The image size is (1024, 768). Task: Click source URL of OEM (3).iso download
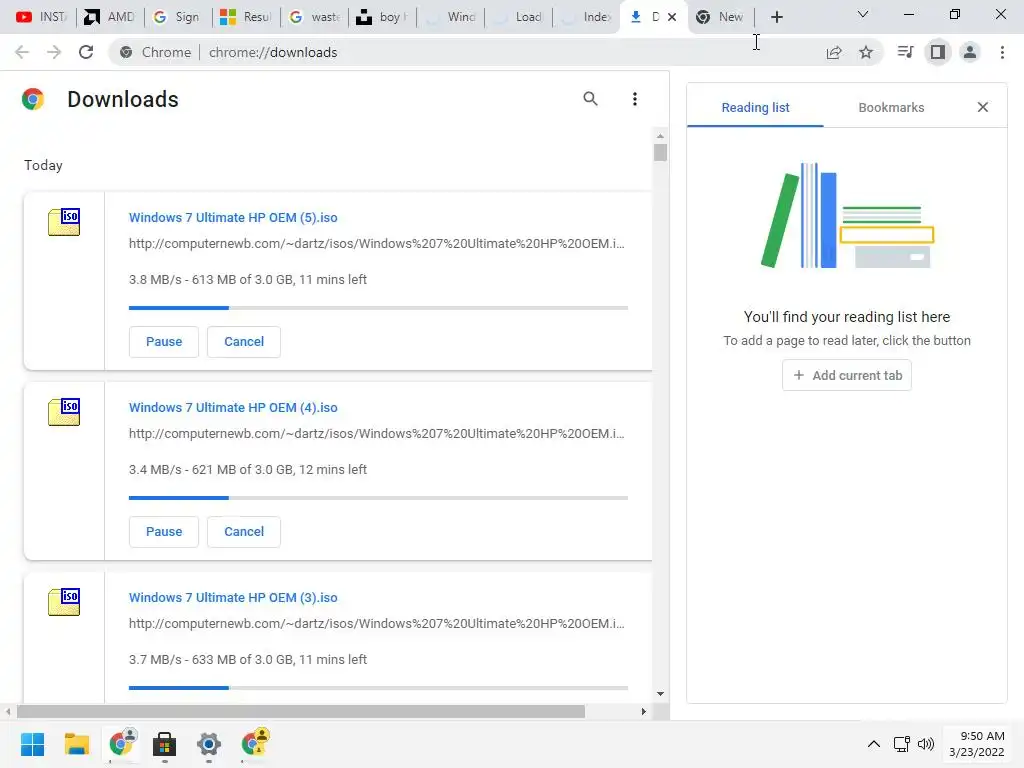coord(376,624)
